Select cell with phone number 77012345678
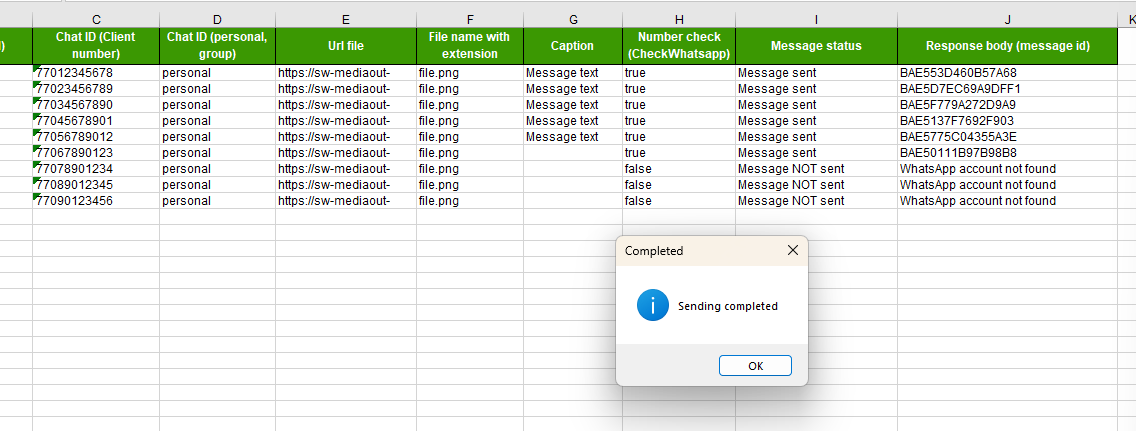This screenshot has height=431, width=1136. coord(96,73)
